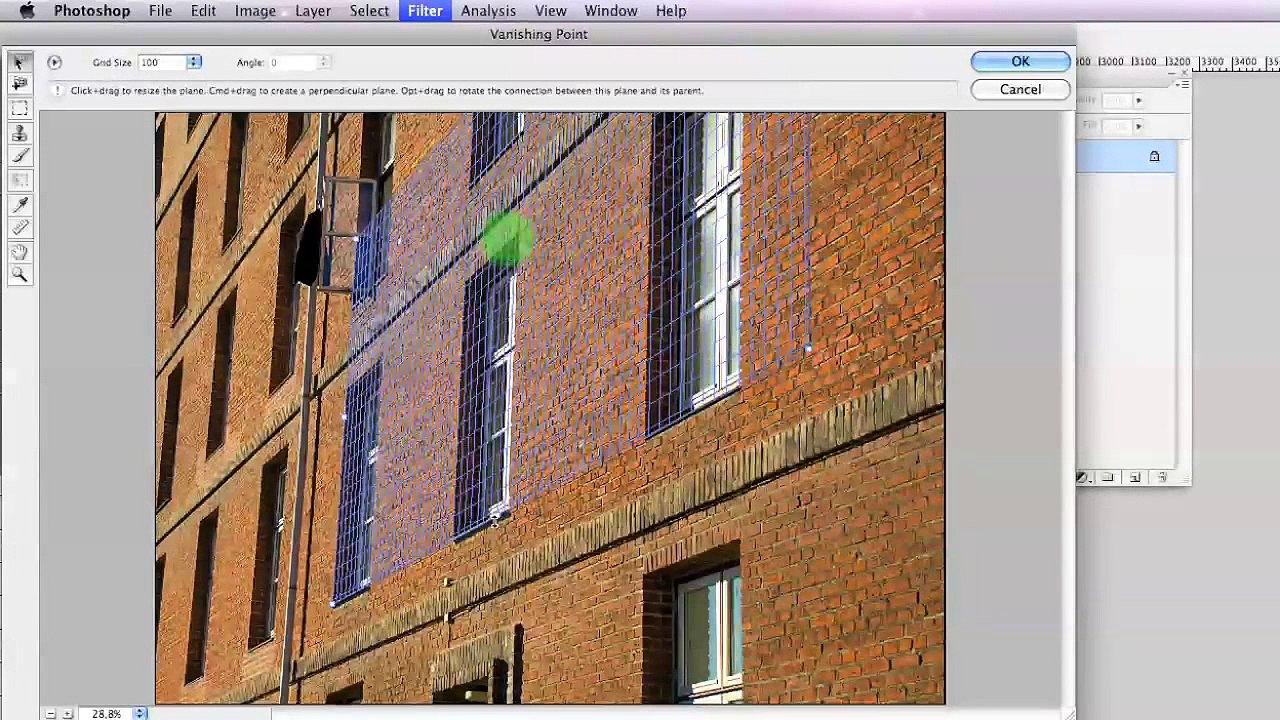This screenshot has height=720, width=1280.
Task: Open zoom percentage dropdown 28.8%
Action: 140,713
